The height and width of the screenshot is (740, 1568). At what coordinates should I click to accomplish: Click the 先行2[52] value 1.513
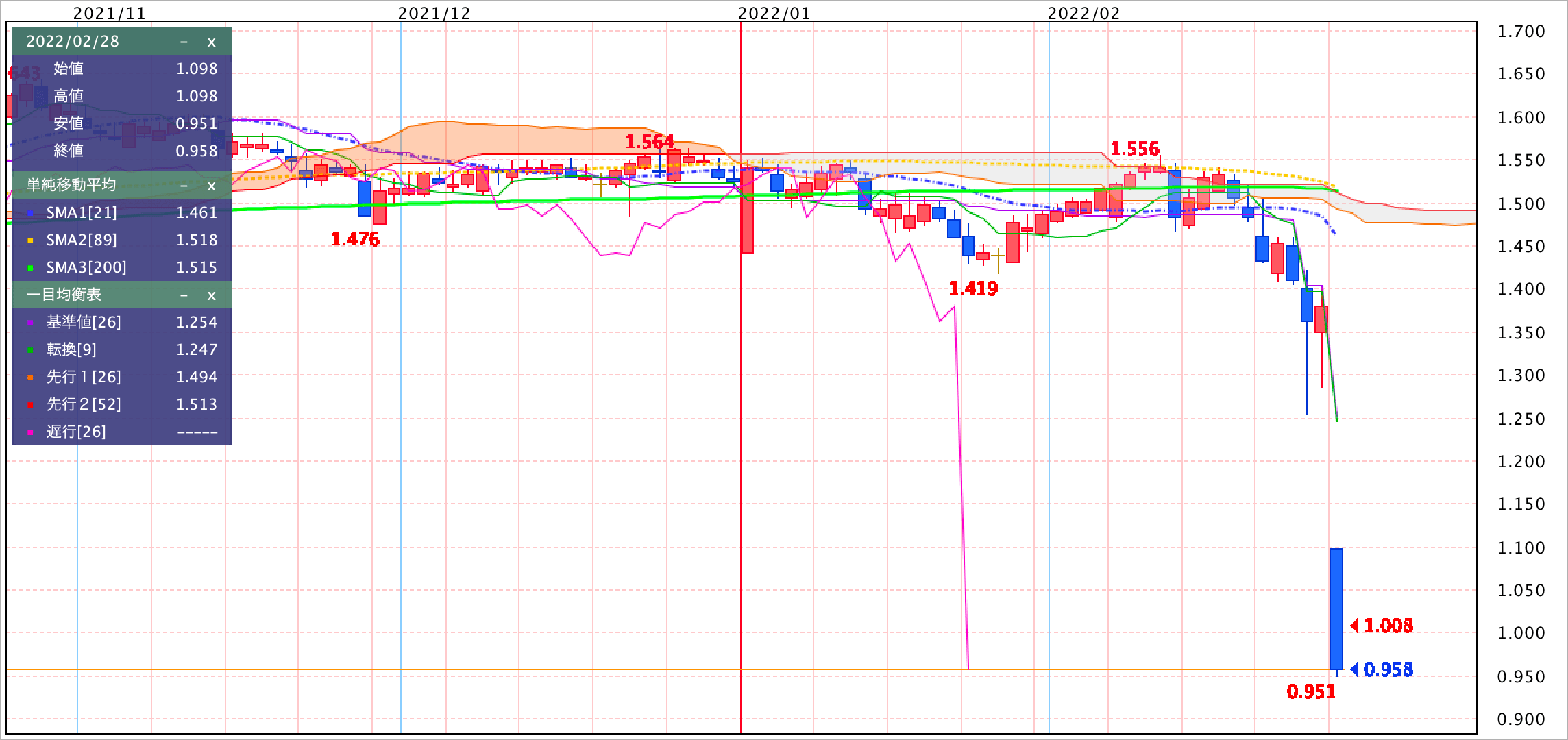click(197, 404)
